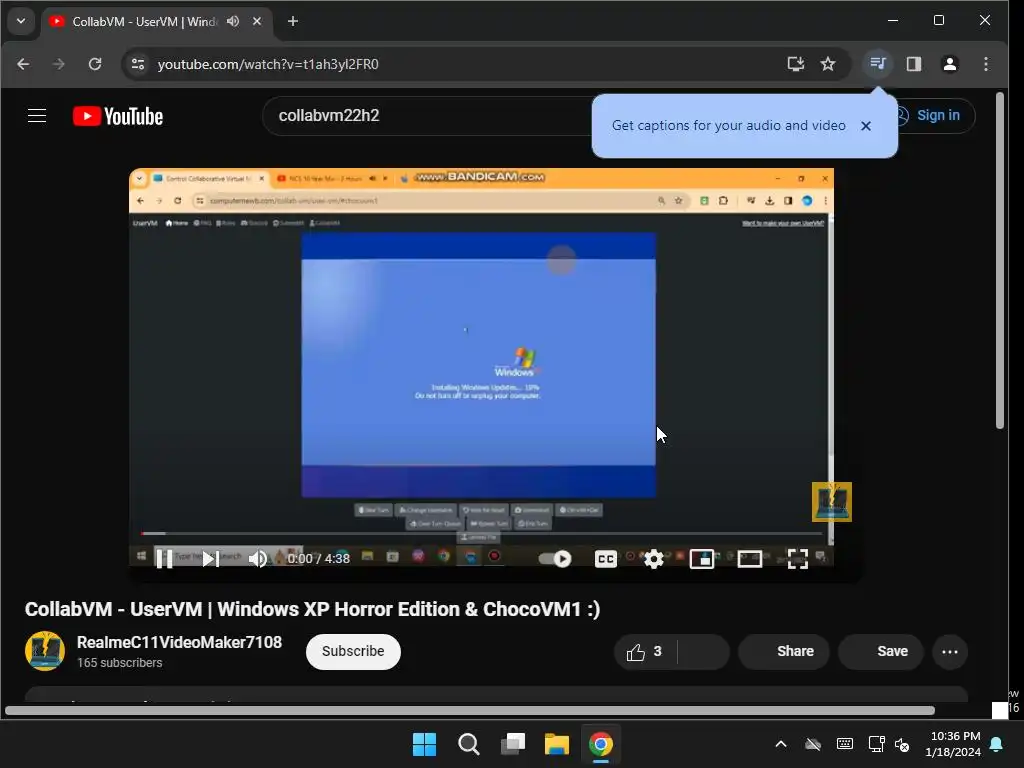Launch File Explorer from taskbar
The image size is (1024, 768).
(556, 744)
